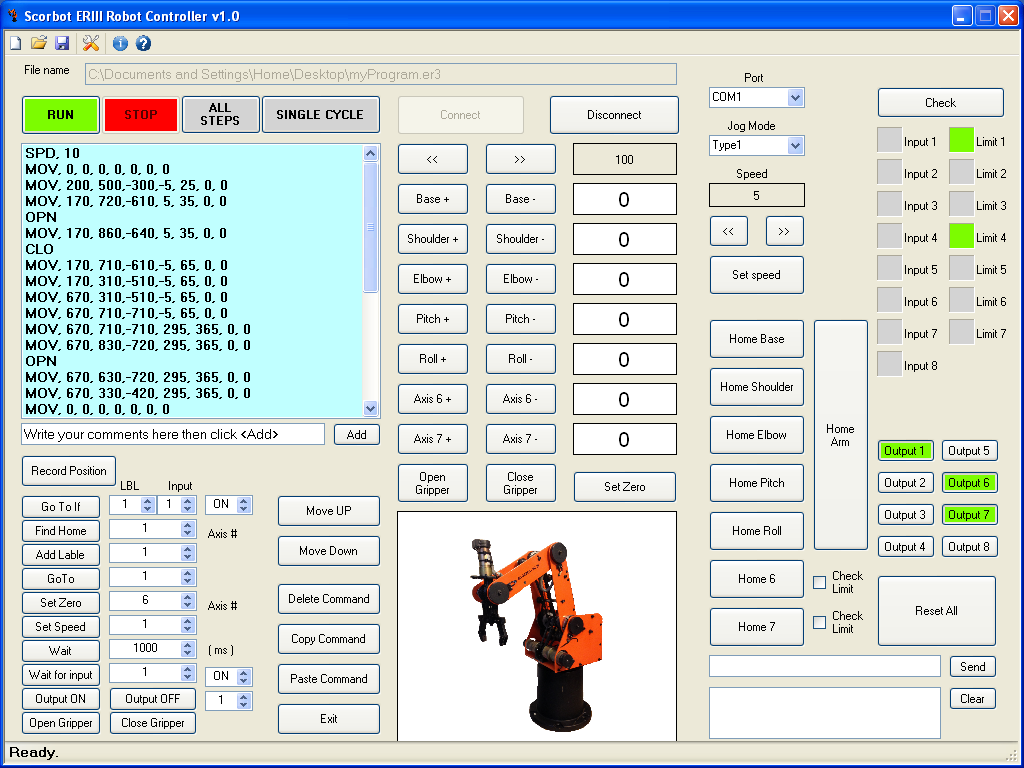The height and width of the screenshot is (768, 1024).
Task: Click Home Arm button
Action: click(x=840, y=435)
